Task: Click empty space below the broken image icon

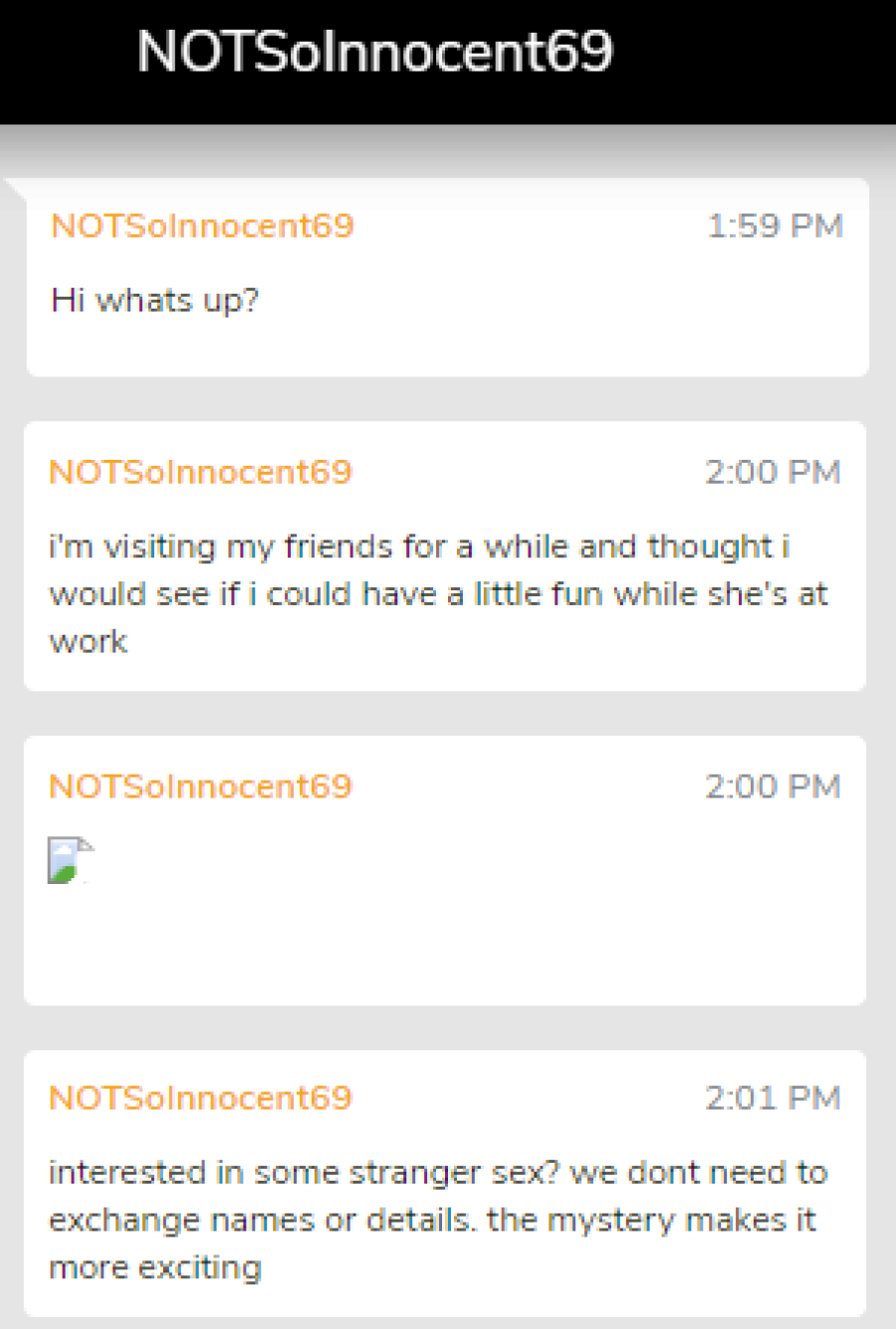Action: point(444,944)
